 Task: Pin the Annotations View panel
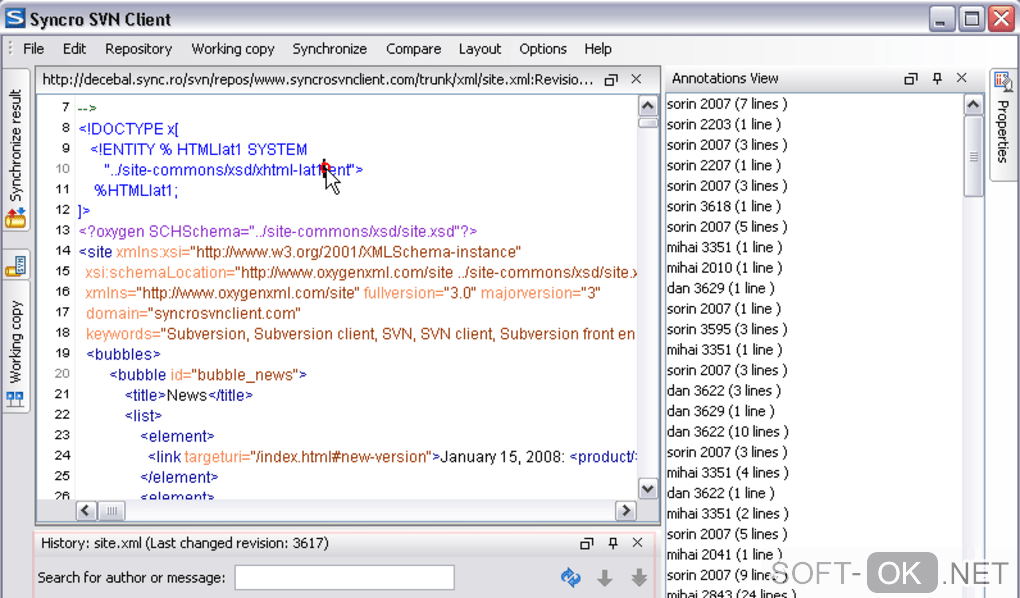pos(937,78)
